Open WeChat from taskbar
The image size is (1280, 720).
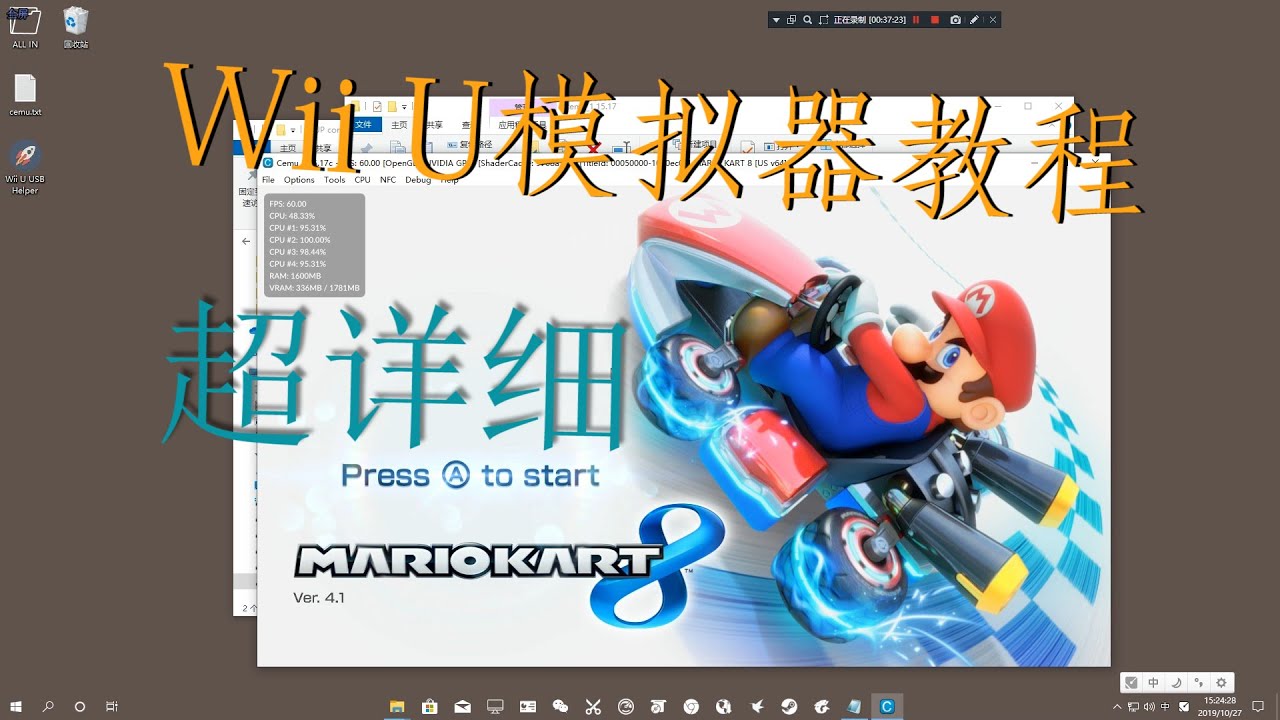point(560,706)
